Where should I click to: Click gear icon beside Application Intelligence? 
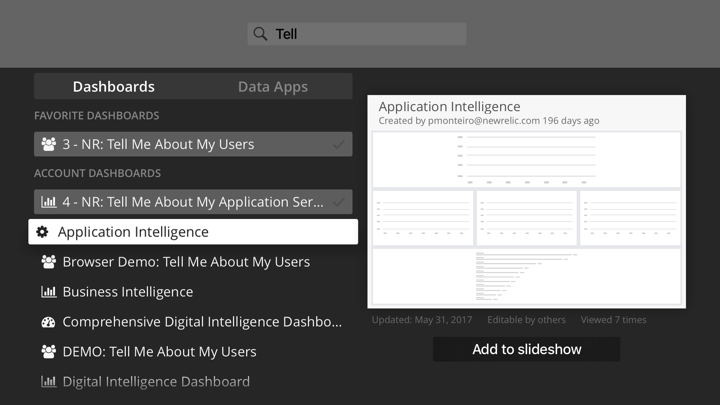pyautogui.click(x=42, y=232)
